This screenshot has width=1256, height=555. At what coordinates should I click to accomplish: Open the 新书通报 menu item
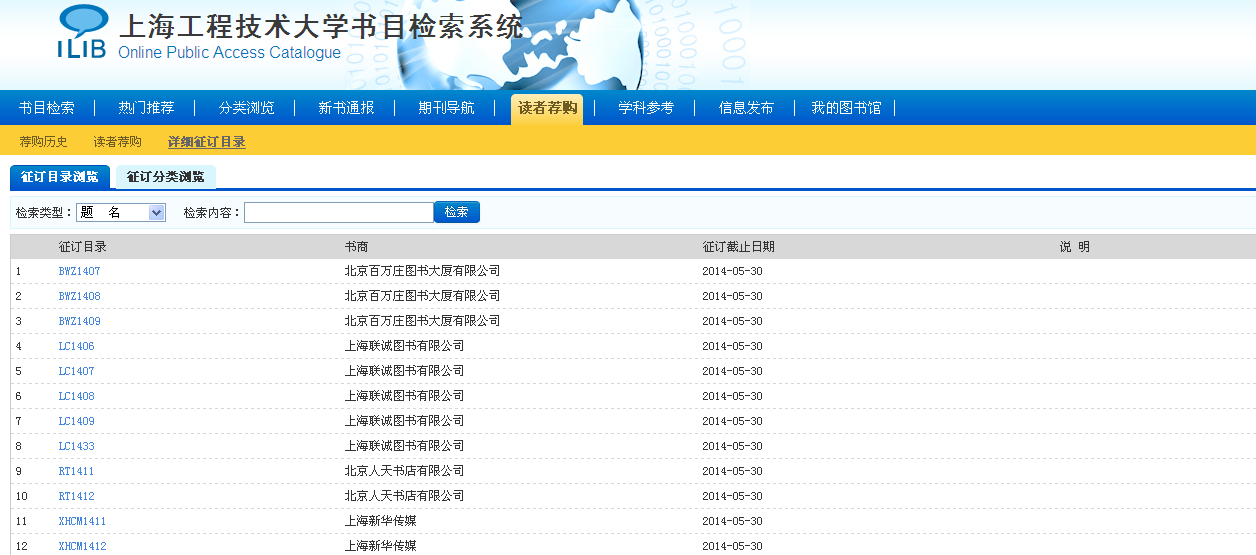[346, 108]
